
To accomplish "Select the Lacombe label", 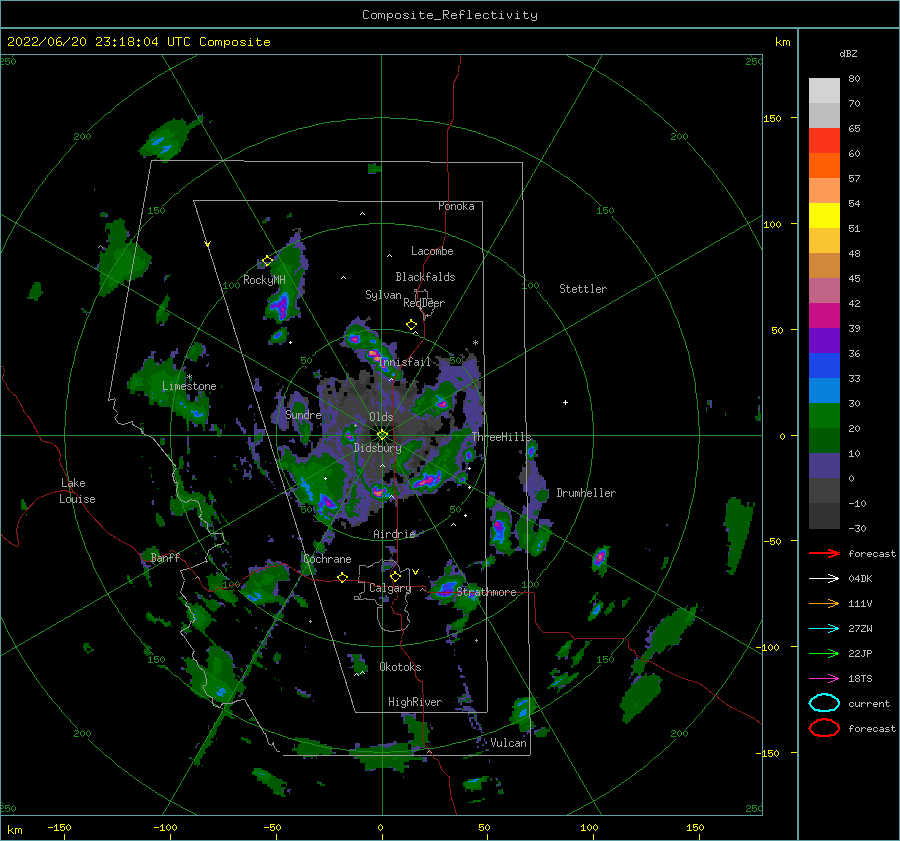I will 432,251.
